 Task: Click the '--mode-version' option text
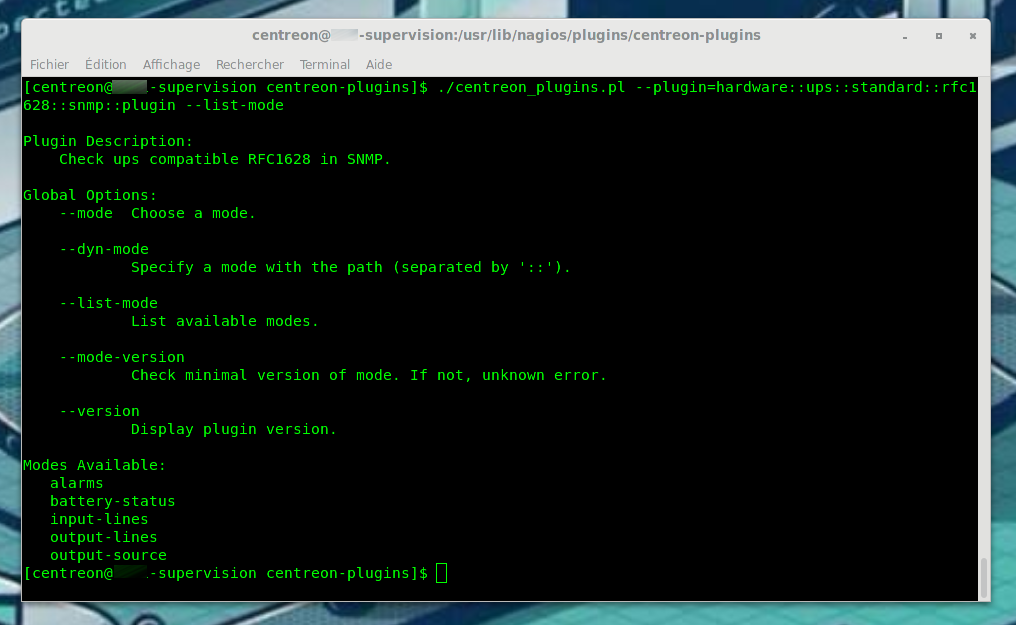tap(122, 357)
